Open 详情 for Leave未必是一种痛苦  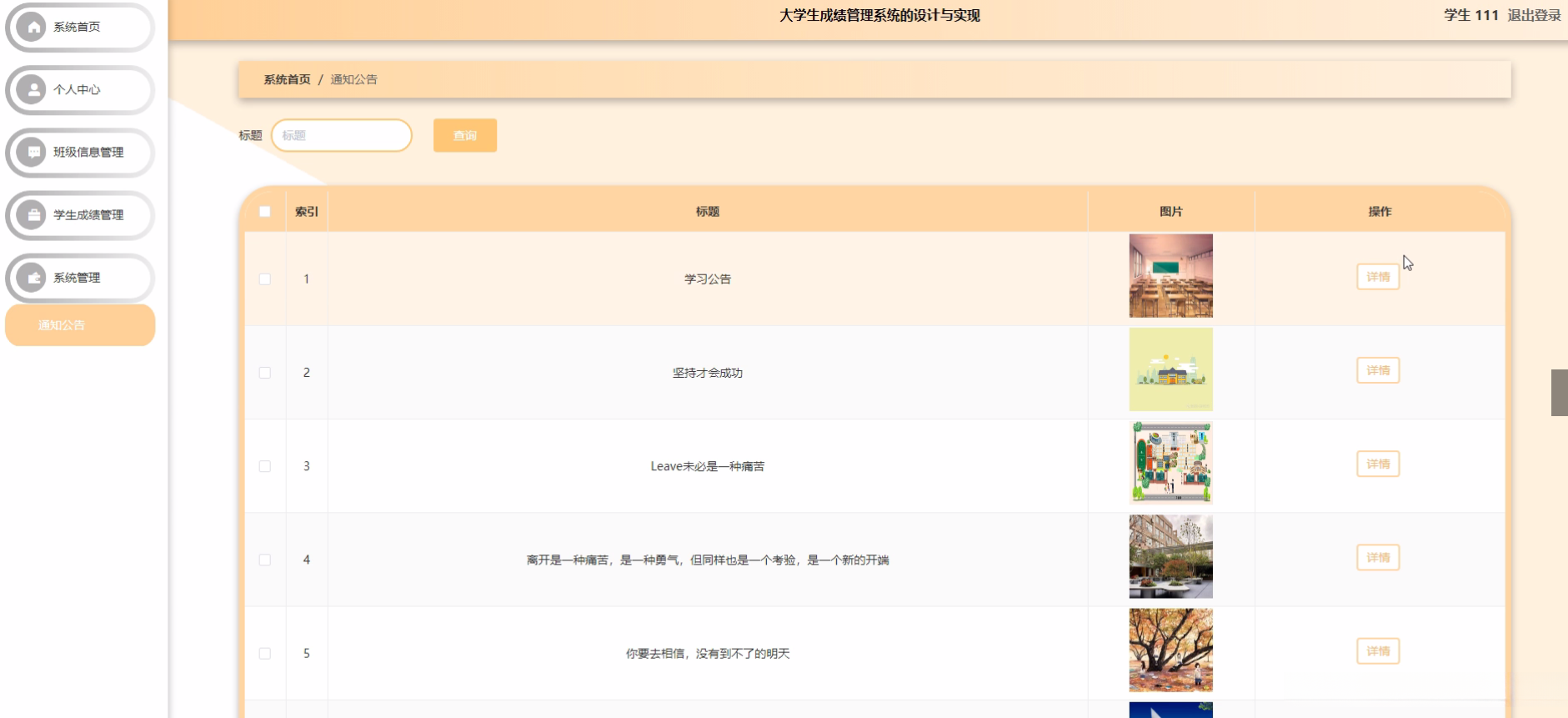[x=1378, y=464]
